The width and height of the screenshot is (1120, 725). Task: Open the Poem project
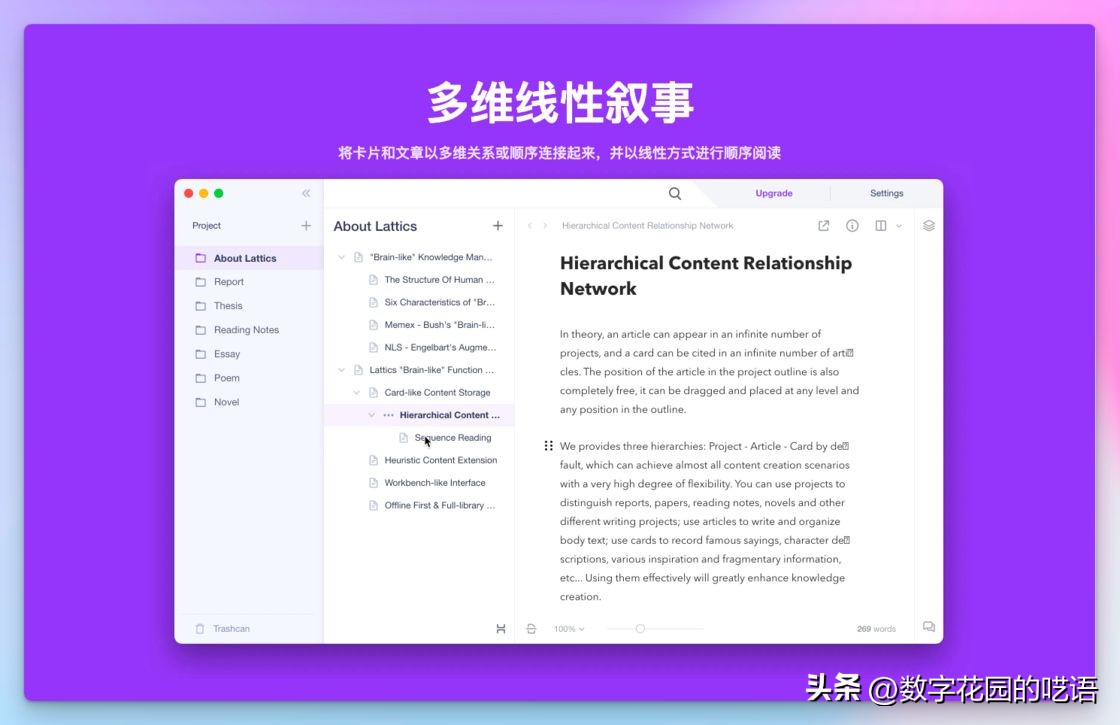(249, 378)
